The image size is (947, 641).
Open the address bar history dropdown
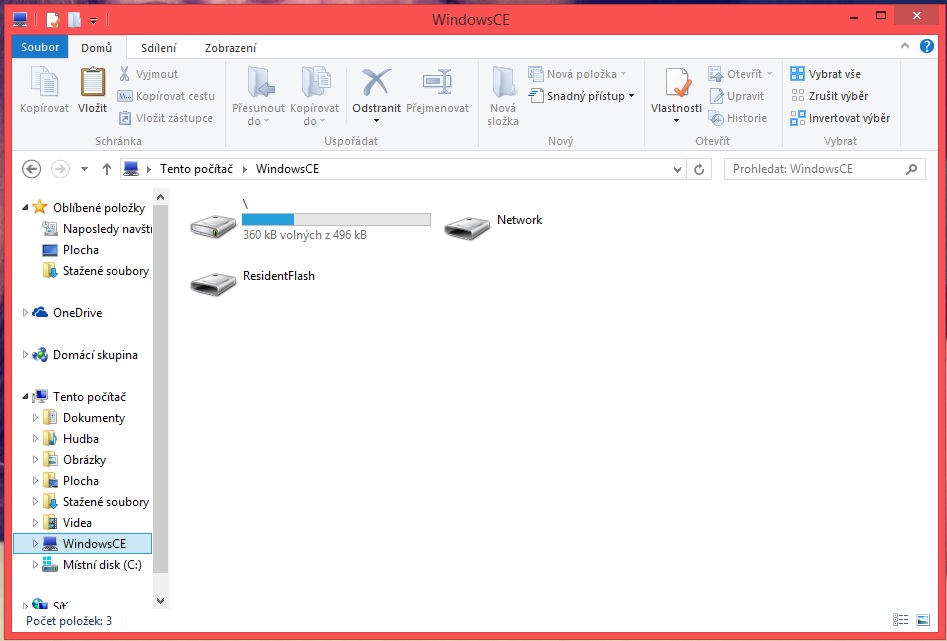(x=677, y=170)
